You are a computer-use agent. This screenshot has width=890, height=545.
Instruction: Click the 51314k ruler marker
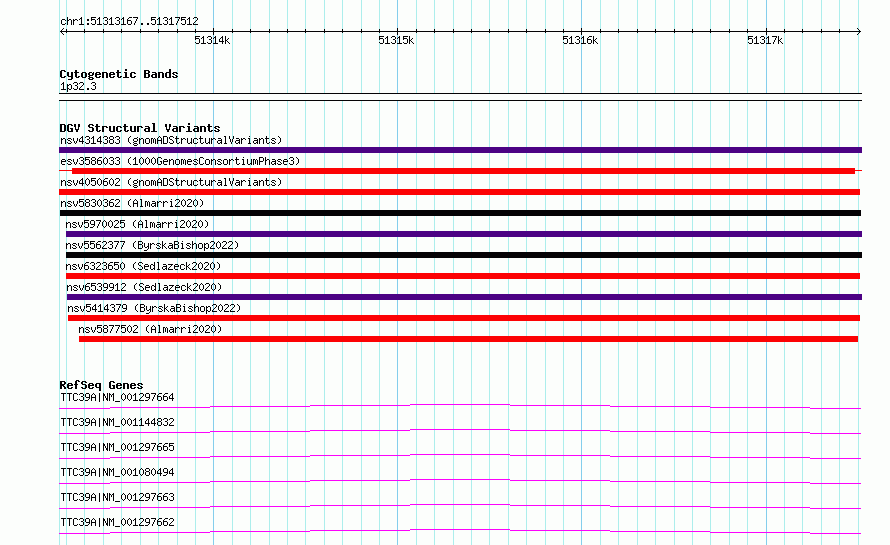tap(212, 40)
